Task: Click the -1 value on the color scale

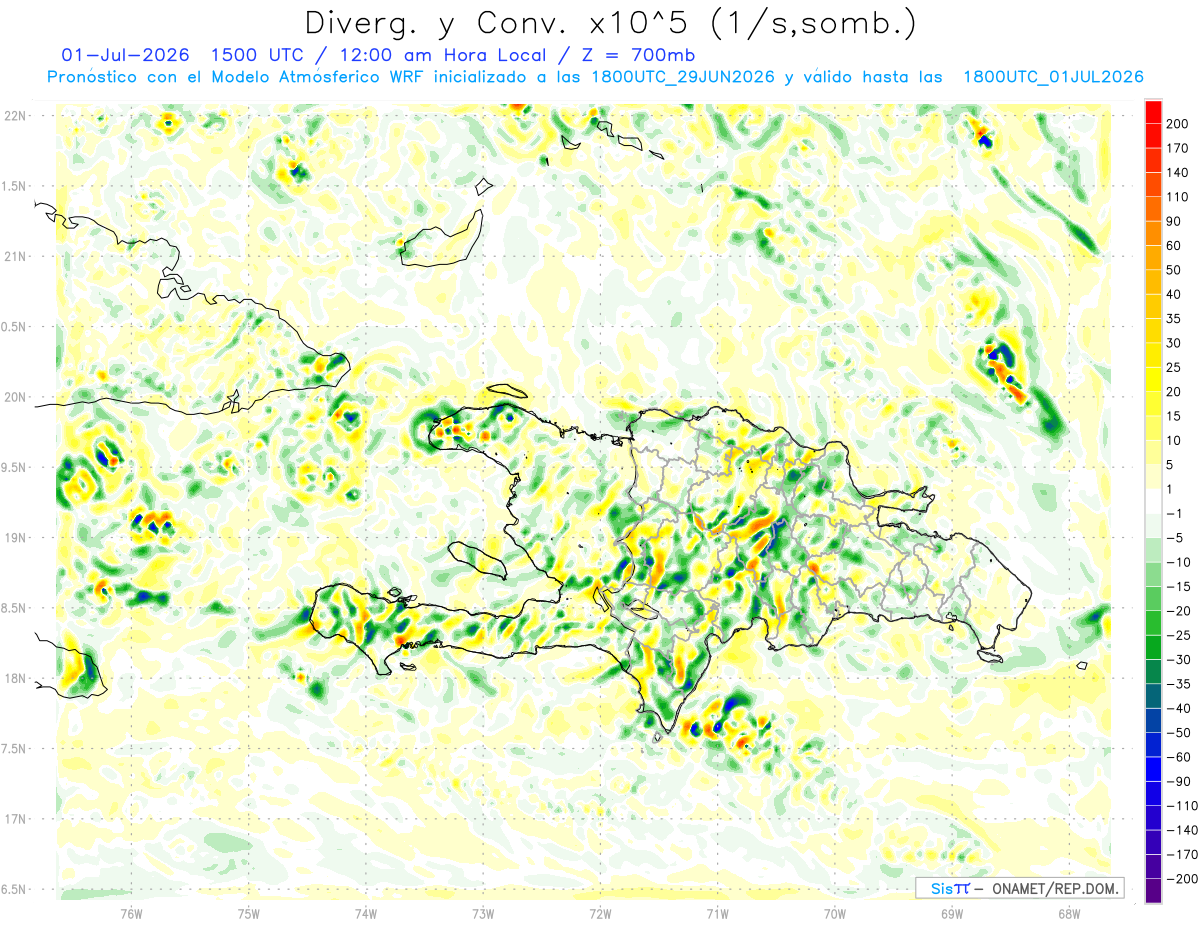Action: [1175, 514]
